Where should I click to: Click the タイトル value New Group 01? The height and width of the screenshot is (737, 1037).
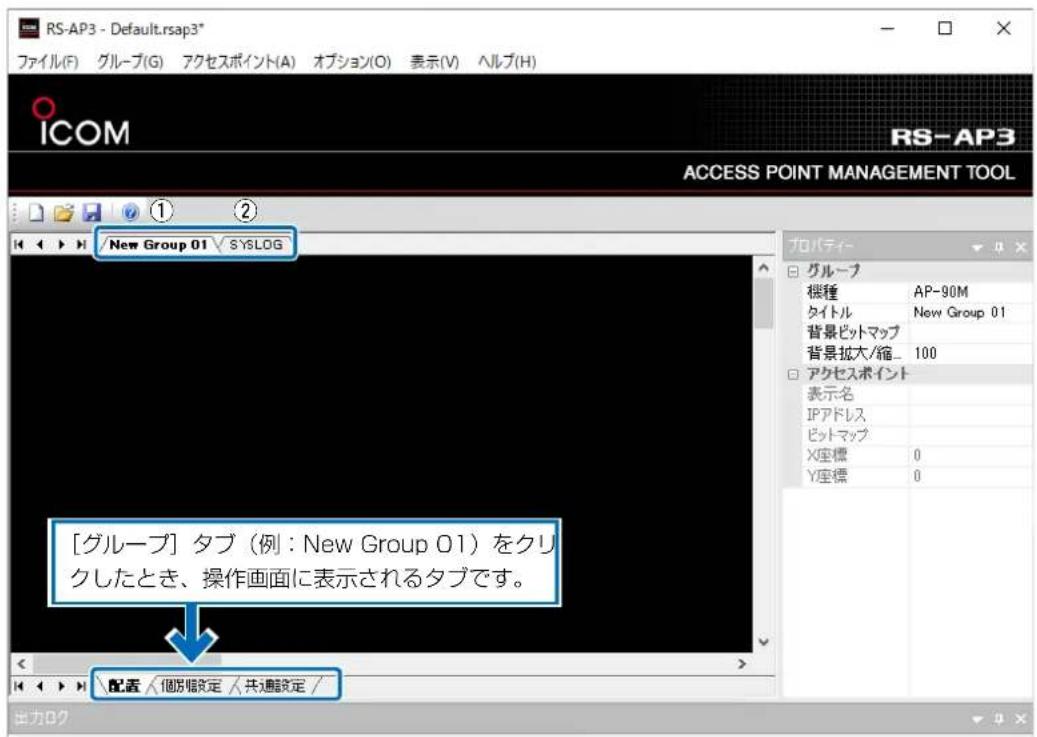(970, 312)
